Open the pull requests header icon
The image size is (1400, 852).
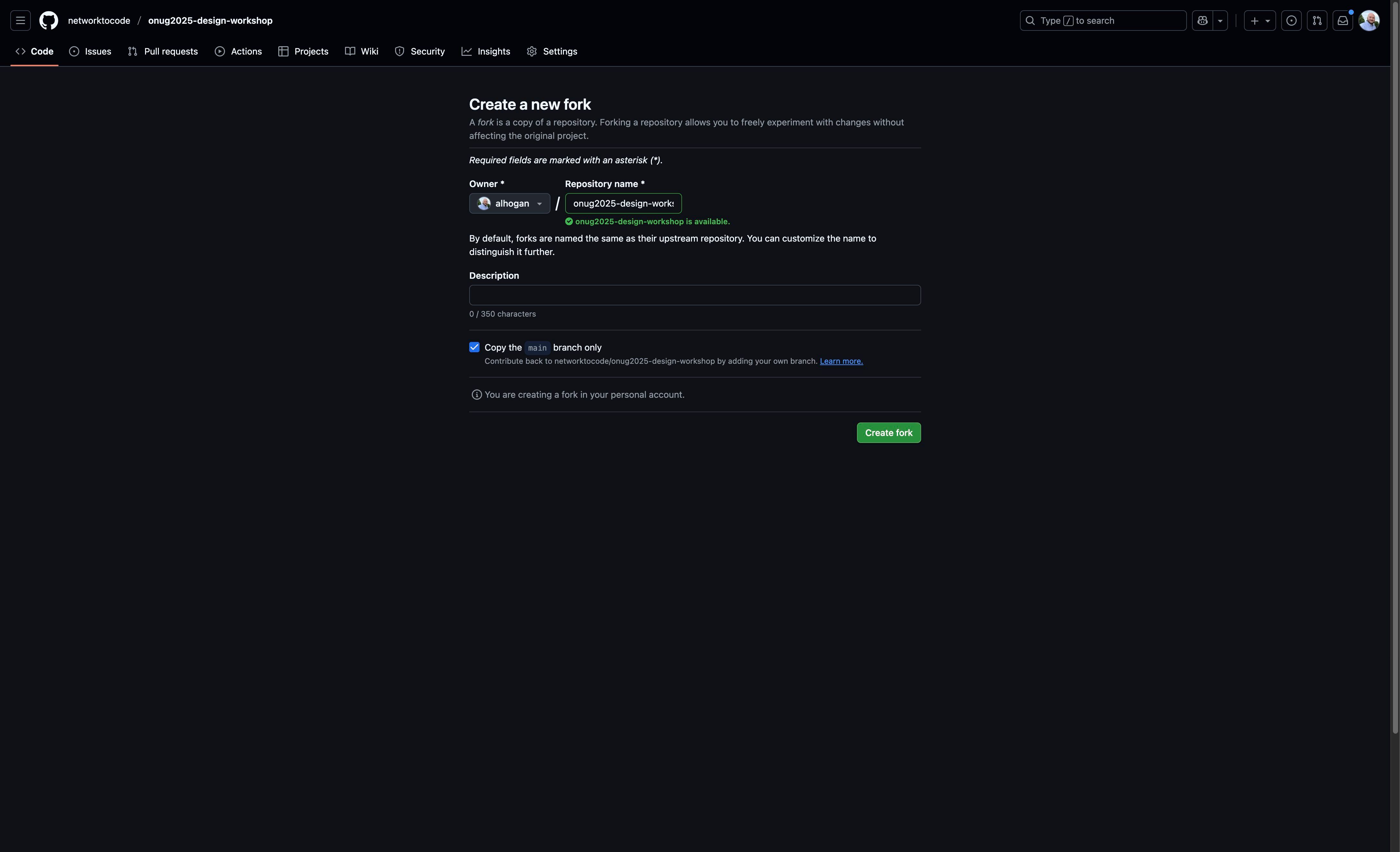[1317, 21]
